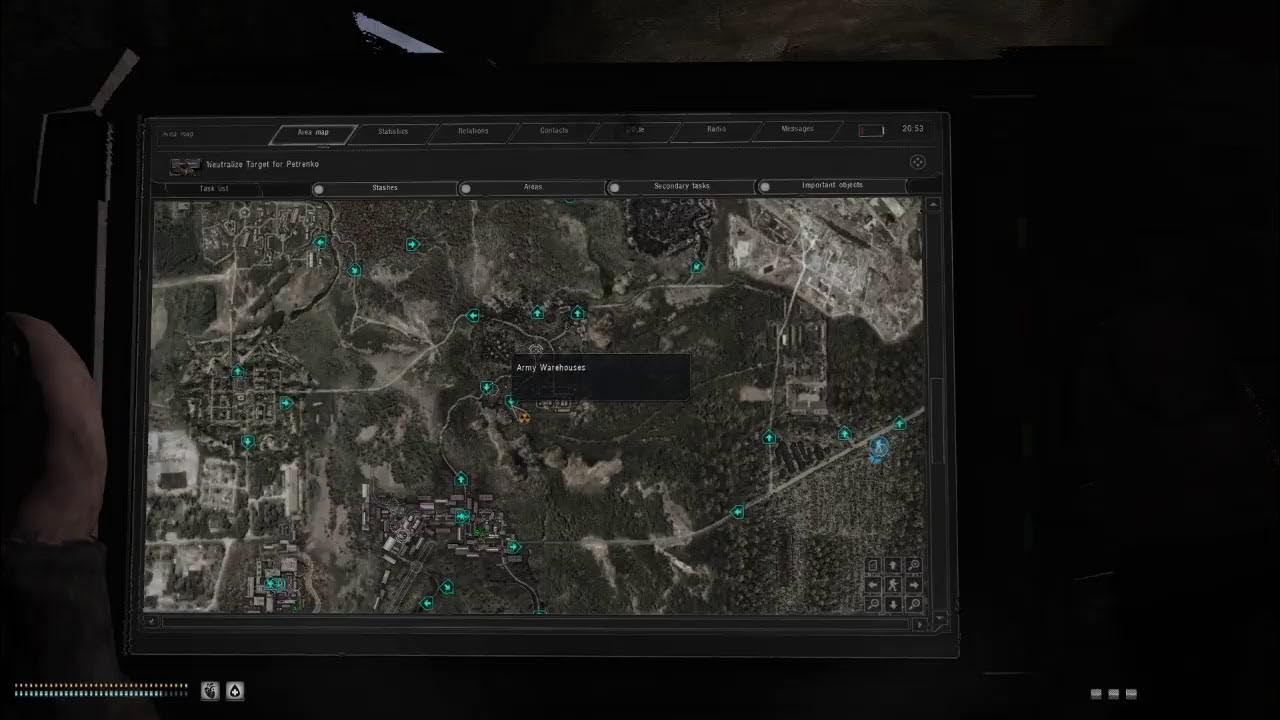
Task: Click the three quick-slot squares bottom right
Action: [x=1114, y=694]
